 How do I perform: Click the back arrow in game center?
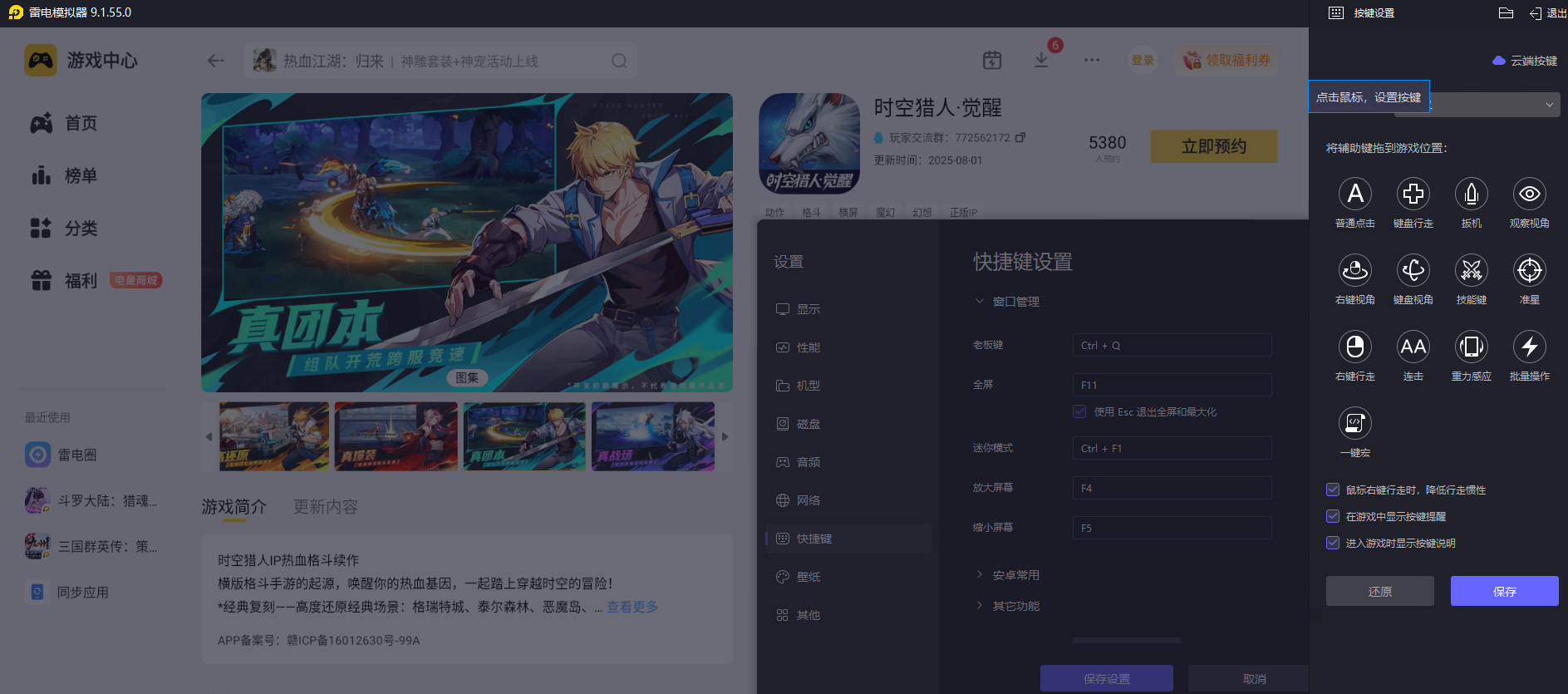[216, 61]
